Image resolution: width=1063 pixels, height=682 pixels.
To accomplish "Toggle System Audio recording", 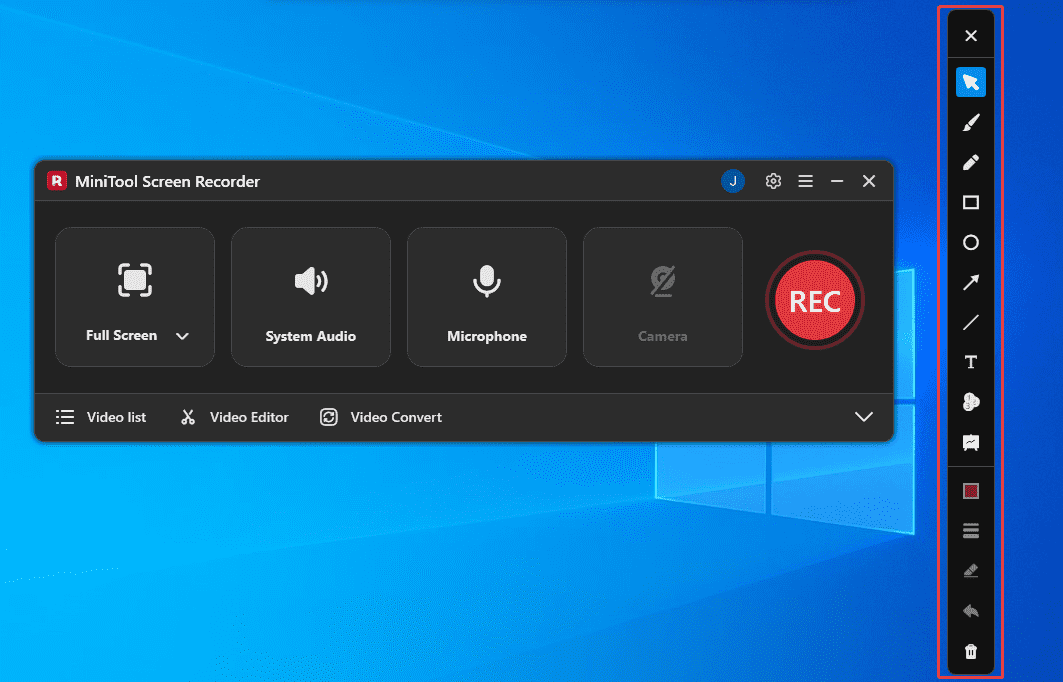I will tap(310, 296).
